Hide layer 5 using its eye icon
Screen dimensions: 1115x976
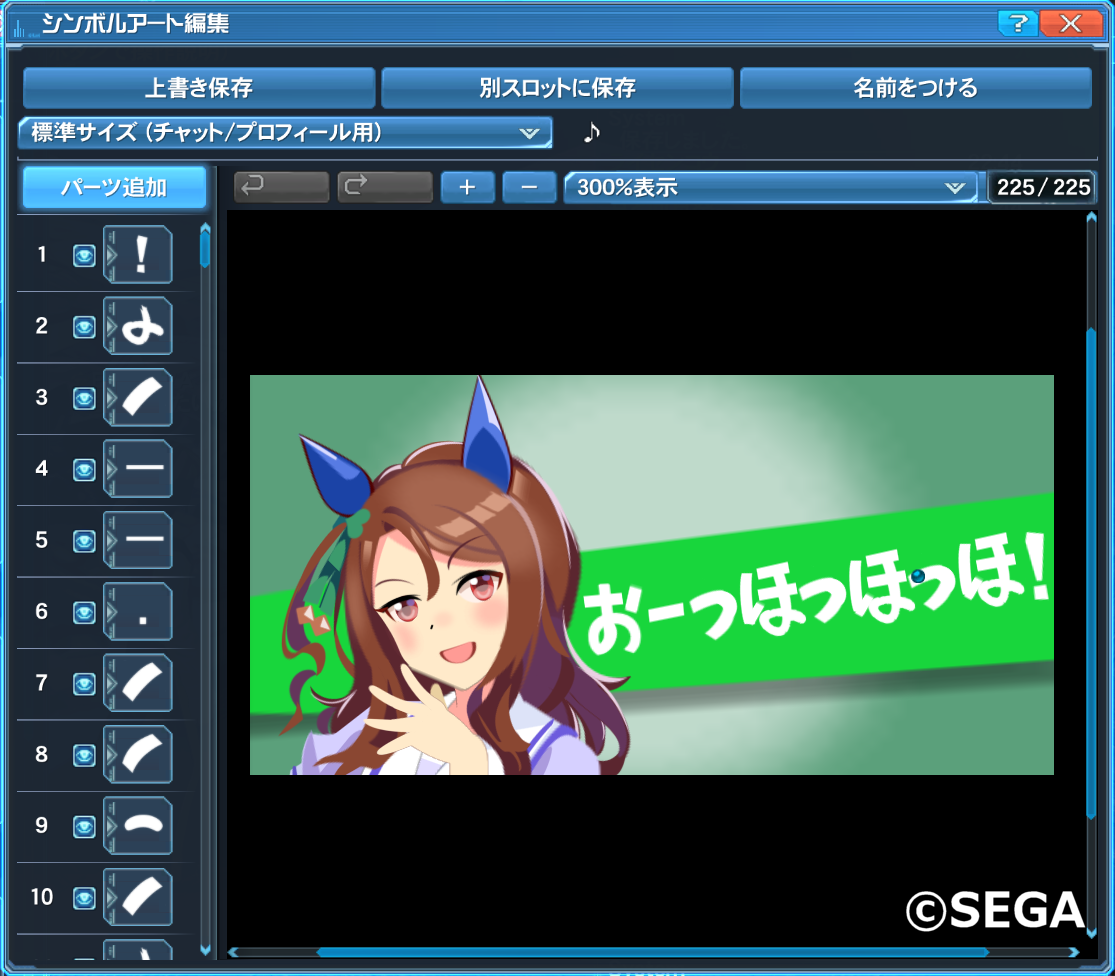[84, 541]
